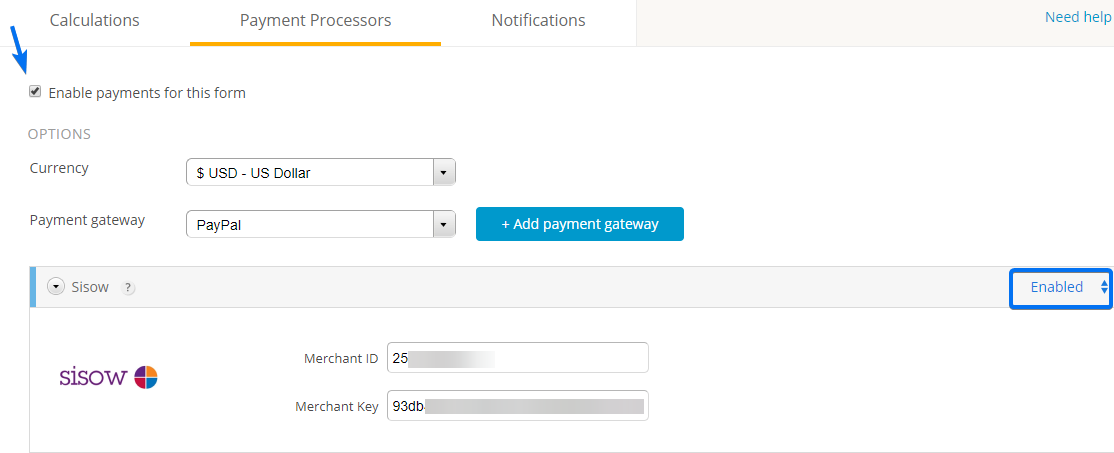Click the Merchant ID label
Viewport: 1114px width, 453px height.
(341, 358)
